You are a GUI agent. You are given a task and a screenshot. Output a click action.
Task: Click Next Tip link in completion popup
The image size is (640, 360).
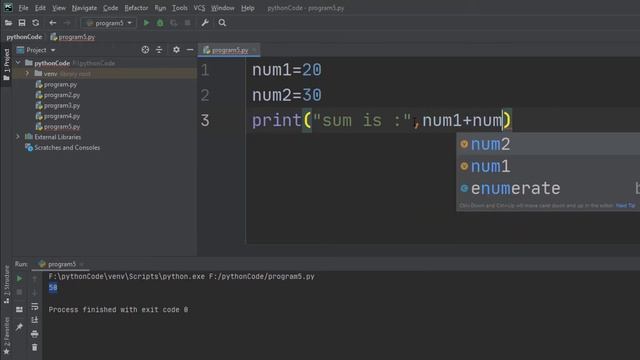tap(625, 205)
